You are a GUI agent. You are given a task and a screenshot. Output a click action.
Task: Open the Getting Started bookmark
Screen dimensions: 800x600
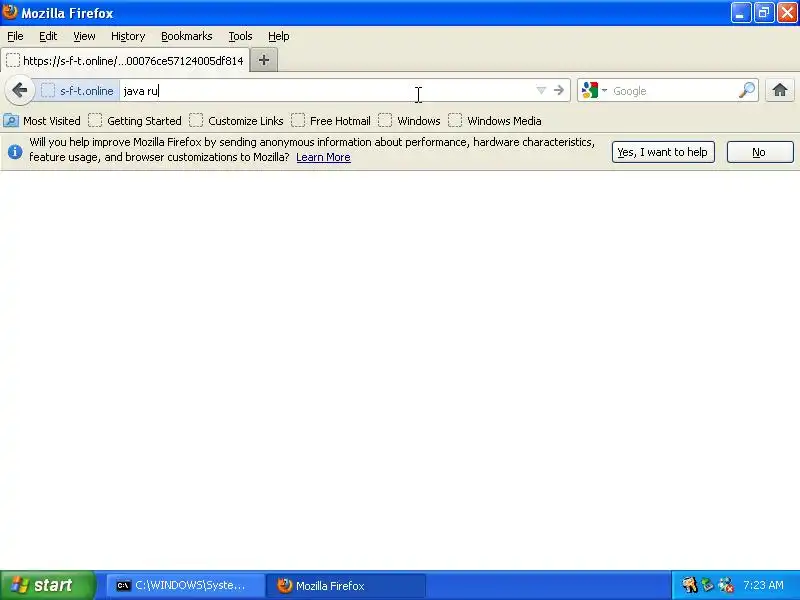pos(135,121)
